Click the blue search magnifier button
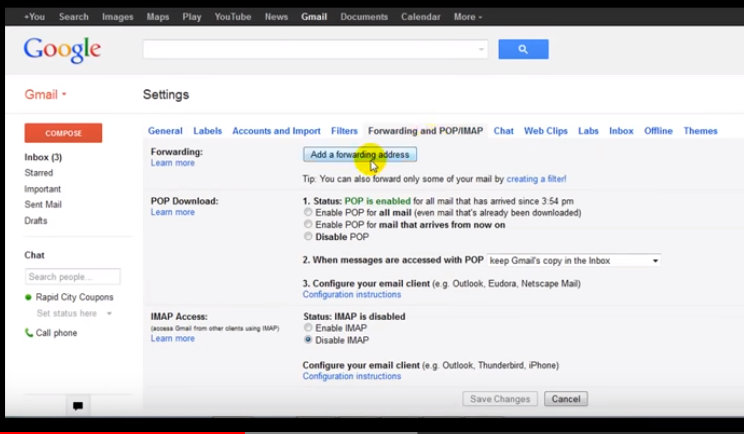 point(523,49)
